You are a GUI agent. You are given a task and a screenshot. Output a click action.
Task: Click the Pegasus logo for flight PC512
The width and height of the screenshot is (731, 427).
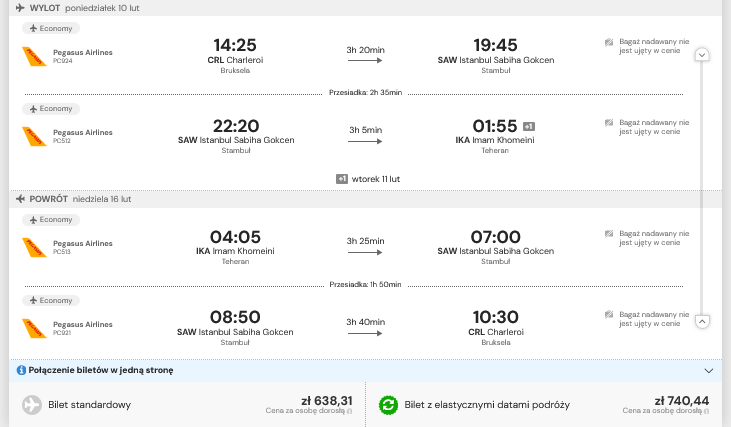coord(34,137)
